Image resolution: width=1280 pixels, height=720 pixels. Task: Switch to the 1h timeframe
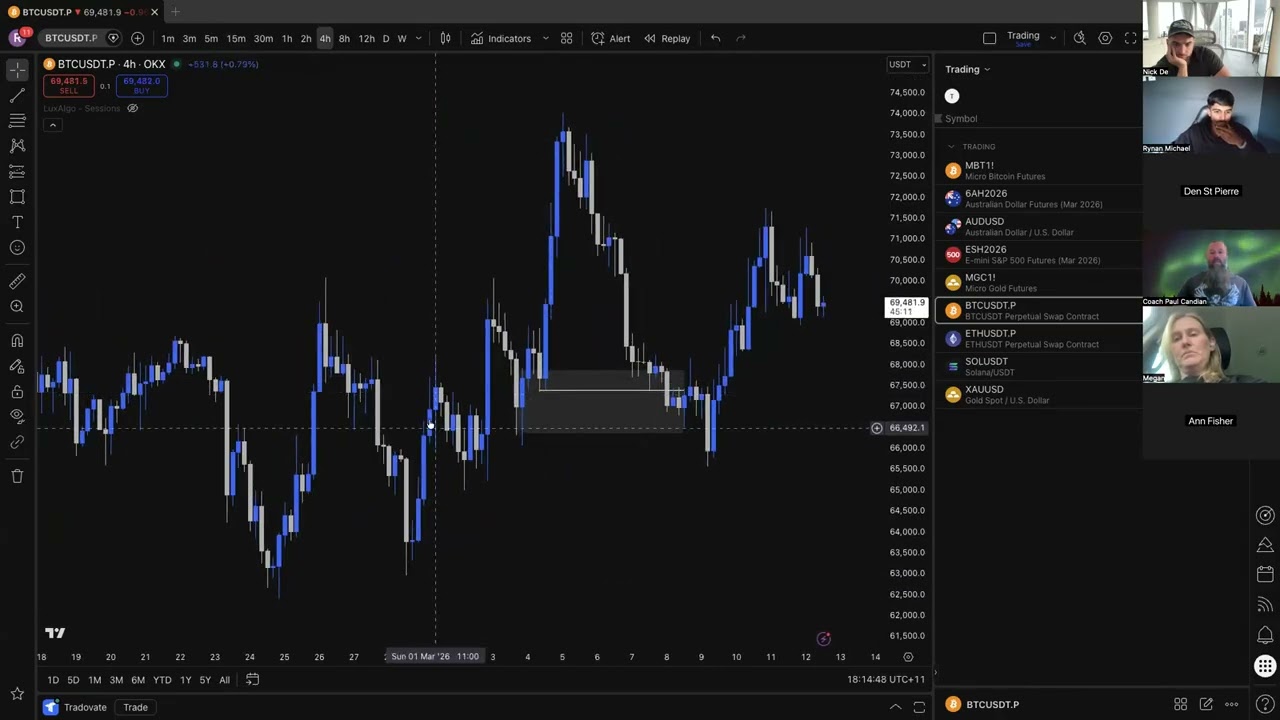click(x=287, y=38)
